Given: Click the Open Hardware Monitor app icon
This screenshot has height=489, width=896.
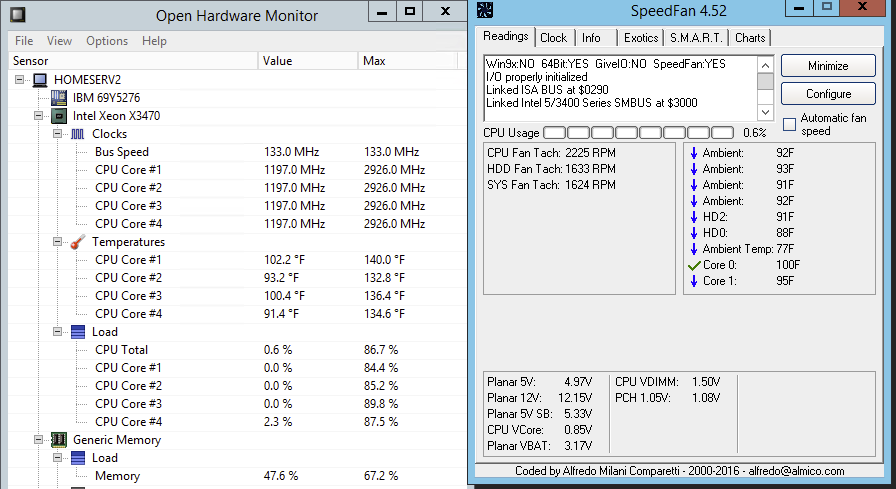Looking at the screenshot, I should pos(18,14).
